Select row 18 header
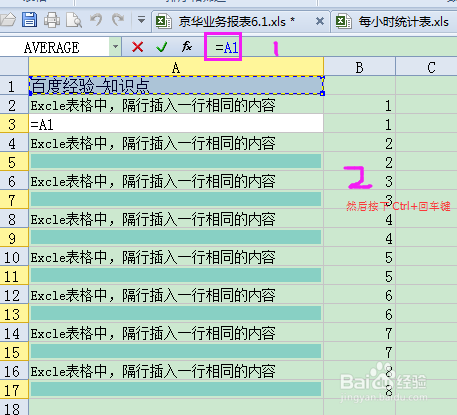Screen dimensions: 457x415 click(14, 408)
